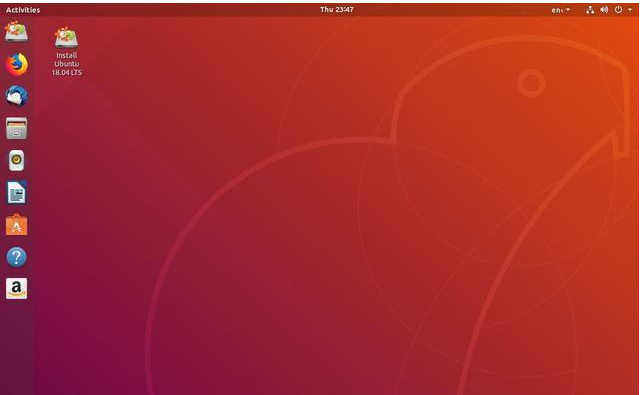Click the Activities button
The image size is (640, 395).
click(23, 10)
